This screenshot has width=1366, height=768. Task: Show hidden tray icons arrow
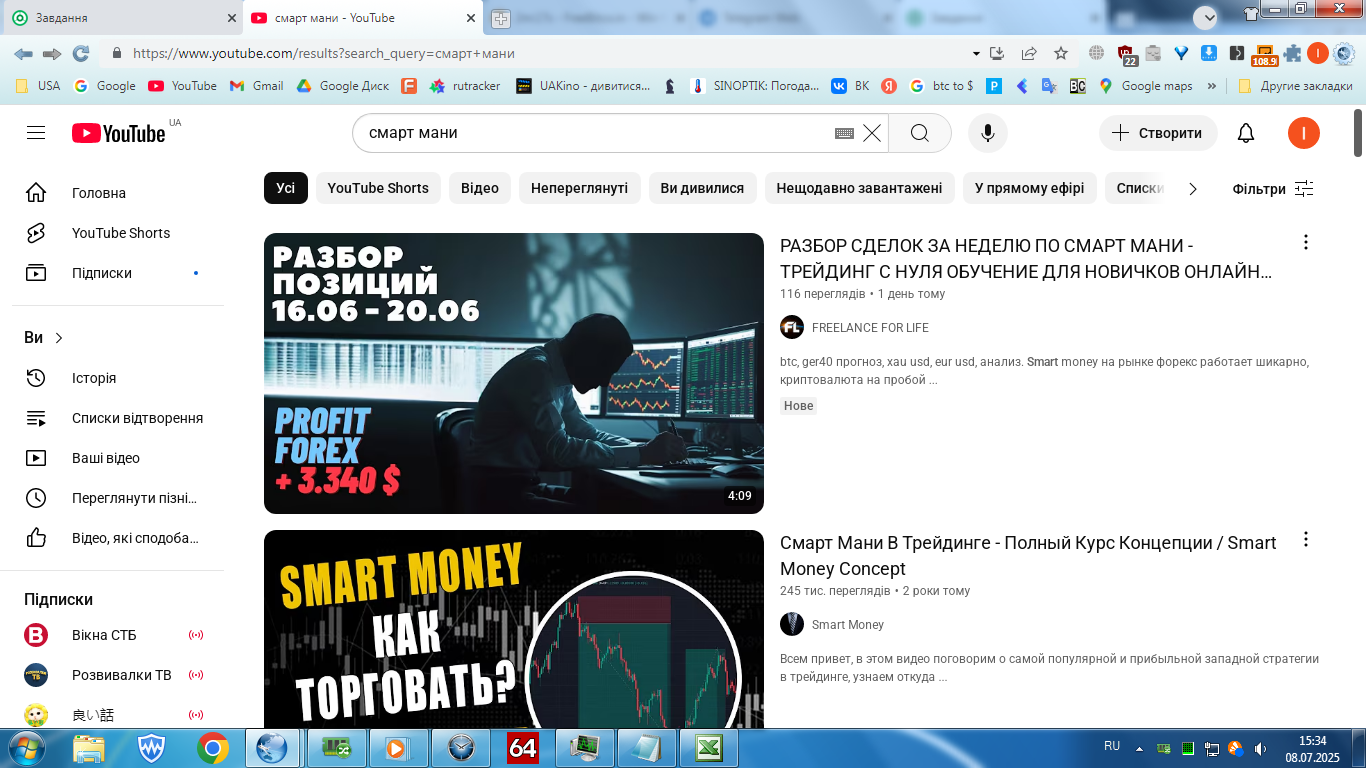(1138, 747)
